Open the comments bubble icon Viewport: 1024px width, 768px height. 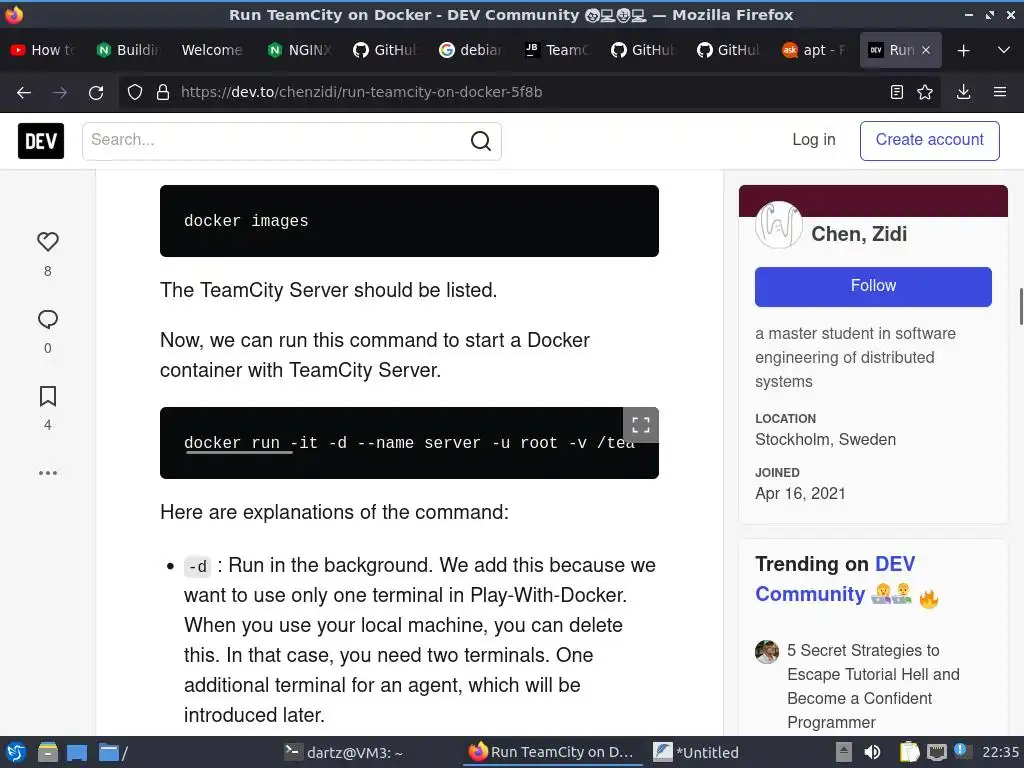[48, 319]
